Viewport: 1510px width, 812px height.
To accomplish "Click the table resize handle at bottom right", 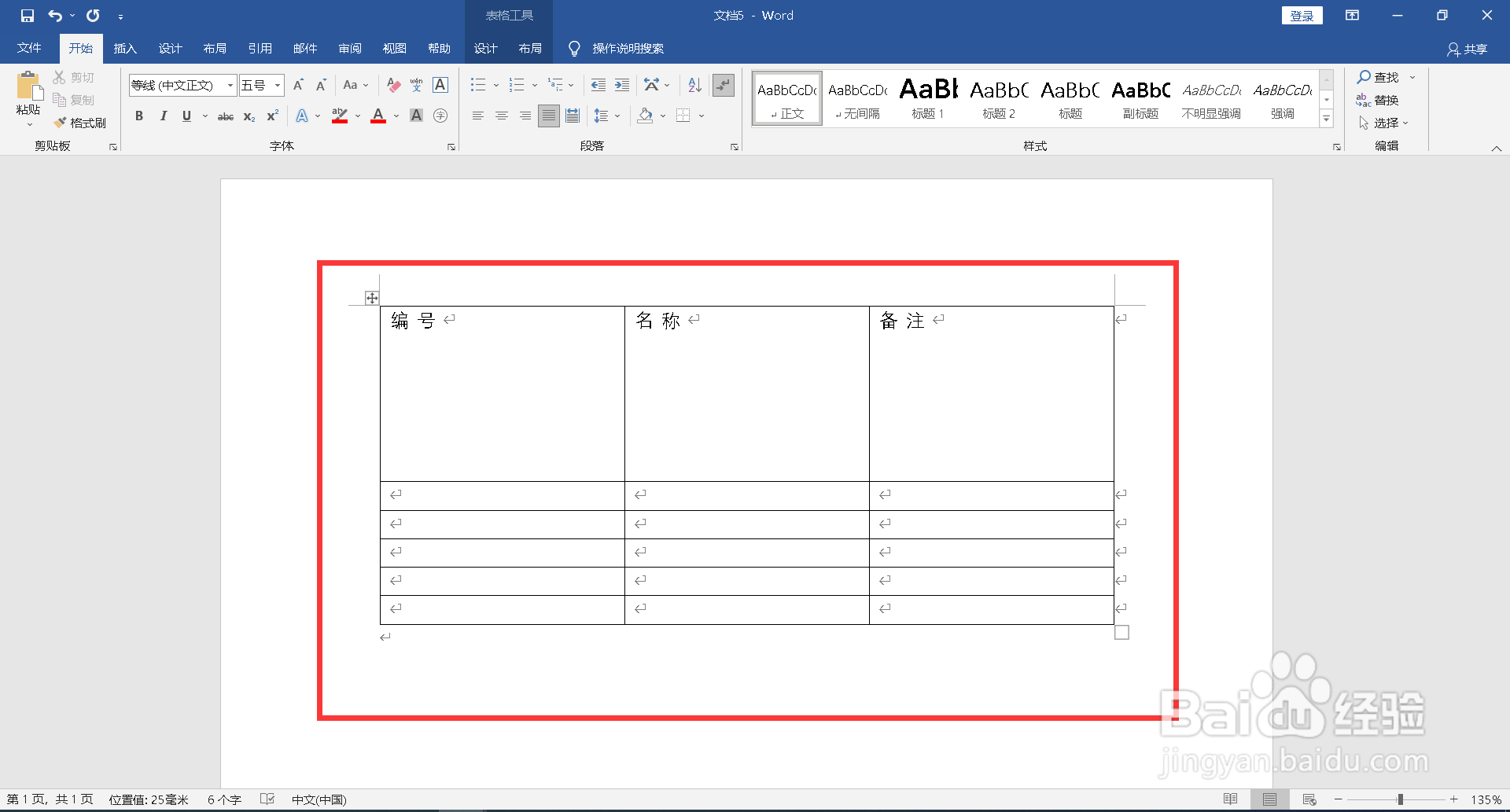I will tap(1121, 633).
